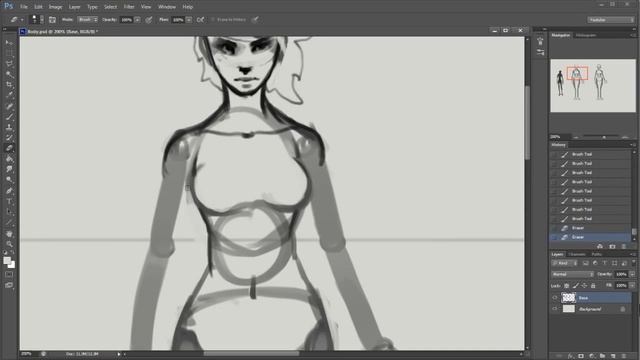This screenshot has width=640, height=360.
Task: Switch to the Paths tab
Action: tap(596, 254)
